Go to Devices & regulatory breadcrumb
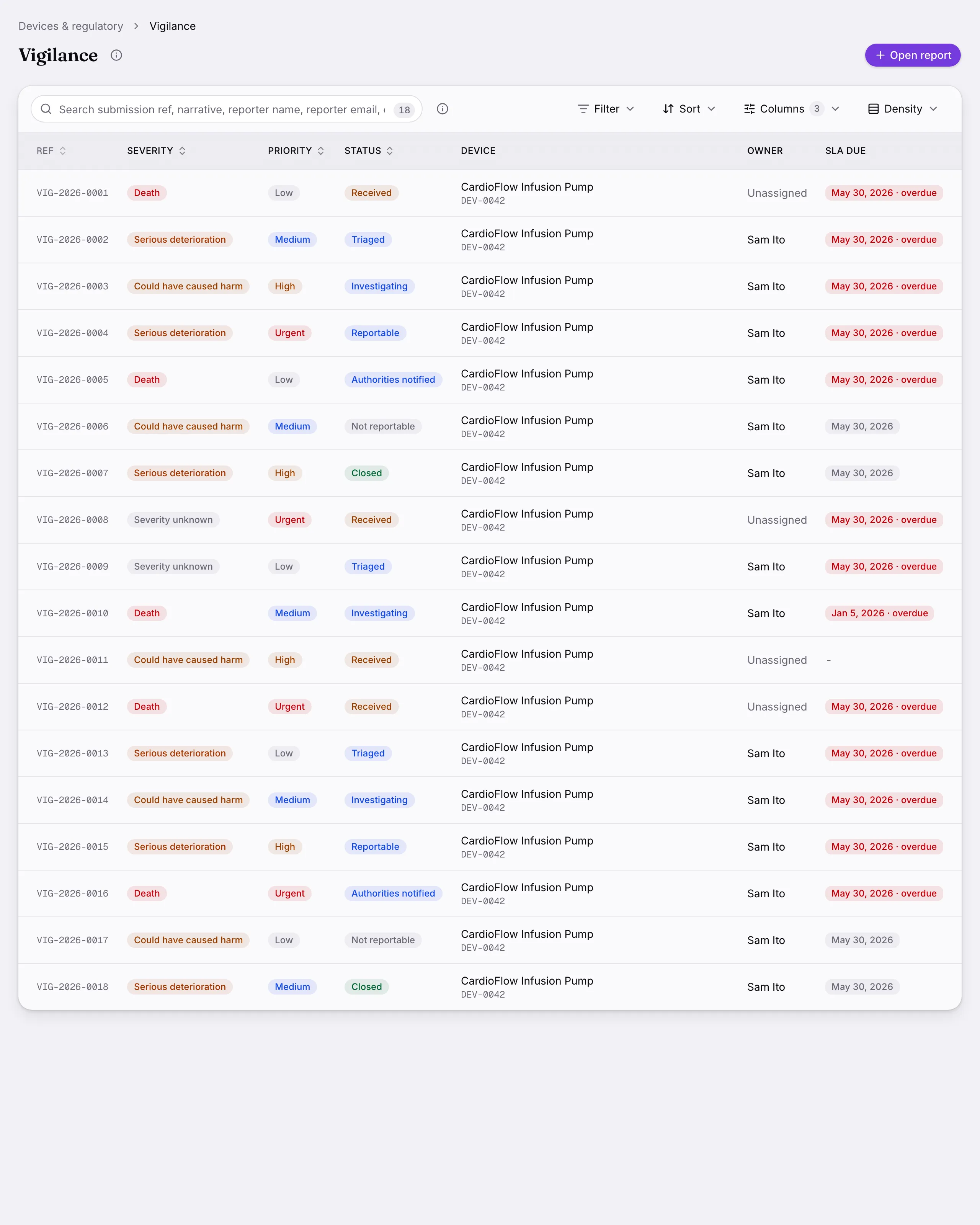The image size is (980, 1225). pyautogui.click(x=70, y=26)
